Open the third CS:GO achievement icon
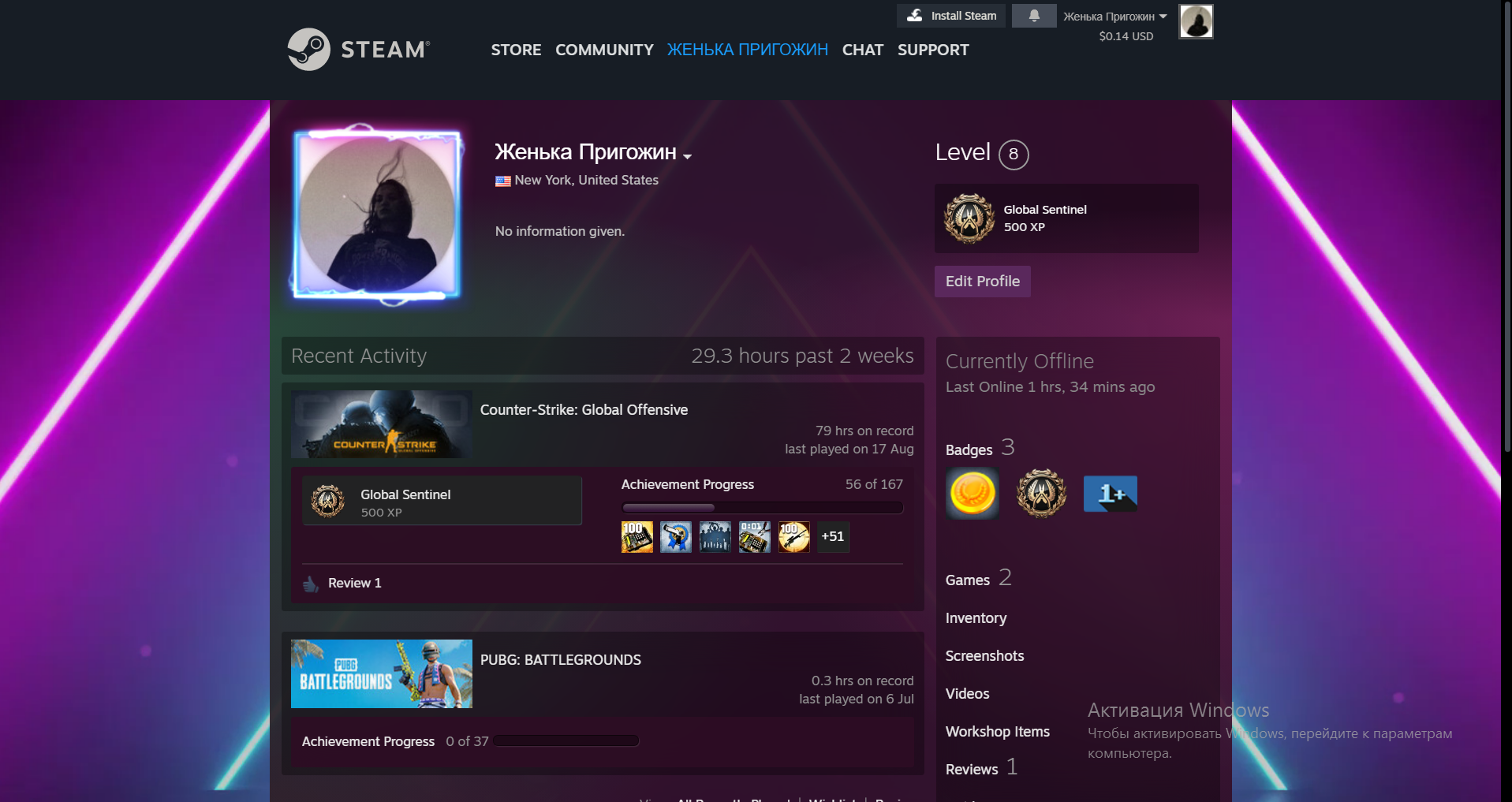1512x802 pixels. pyautogui.click(x=715, y=537)
